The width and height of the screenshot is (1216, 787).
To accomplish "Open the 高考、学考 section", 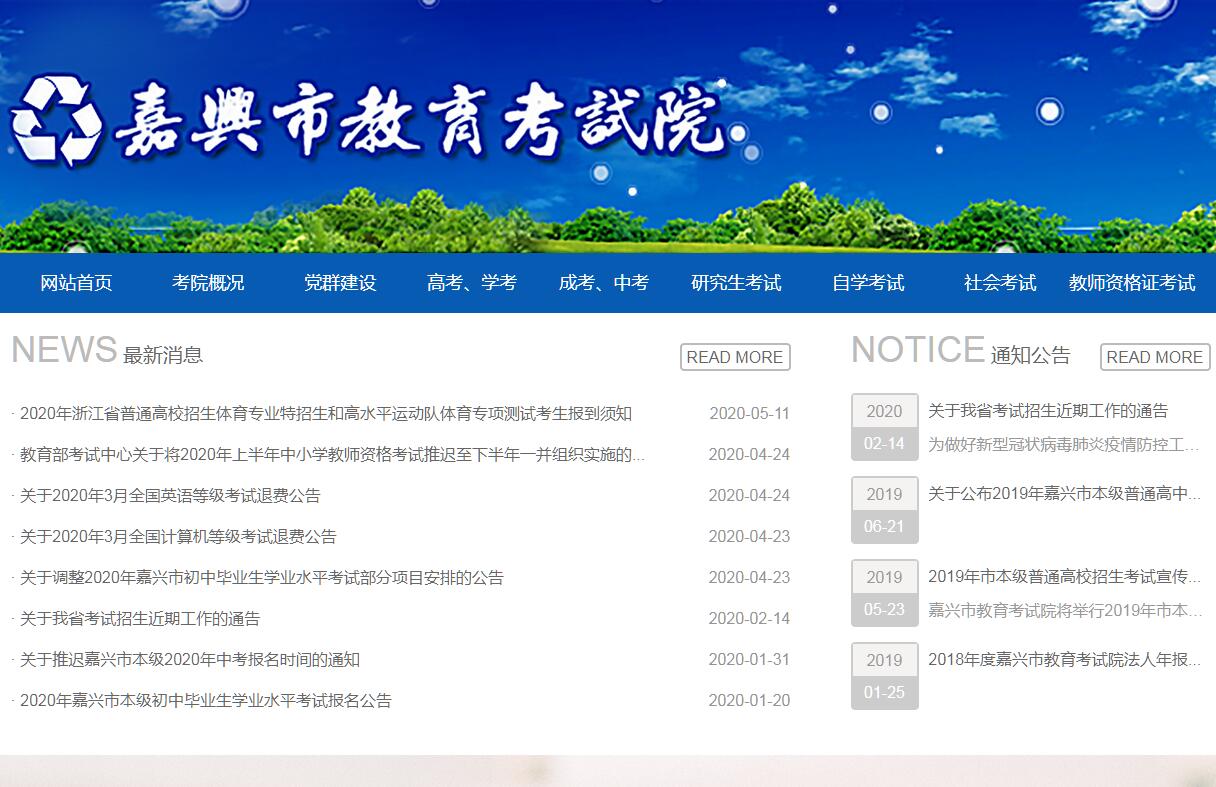I will (x=472, y=283).
